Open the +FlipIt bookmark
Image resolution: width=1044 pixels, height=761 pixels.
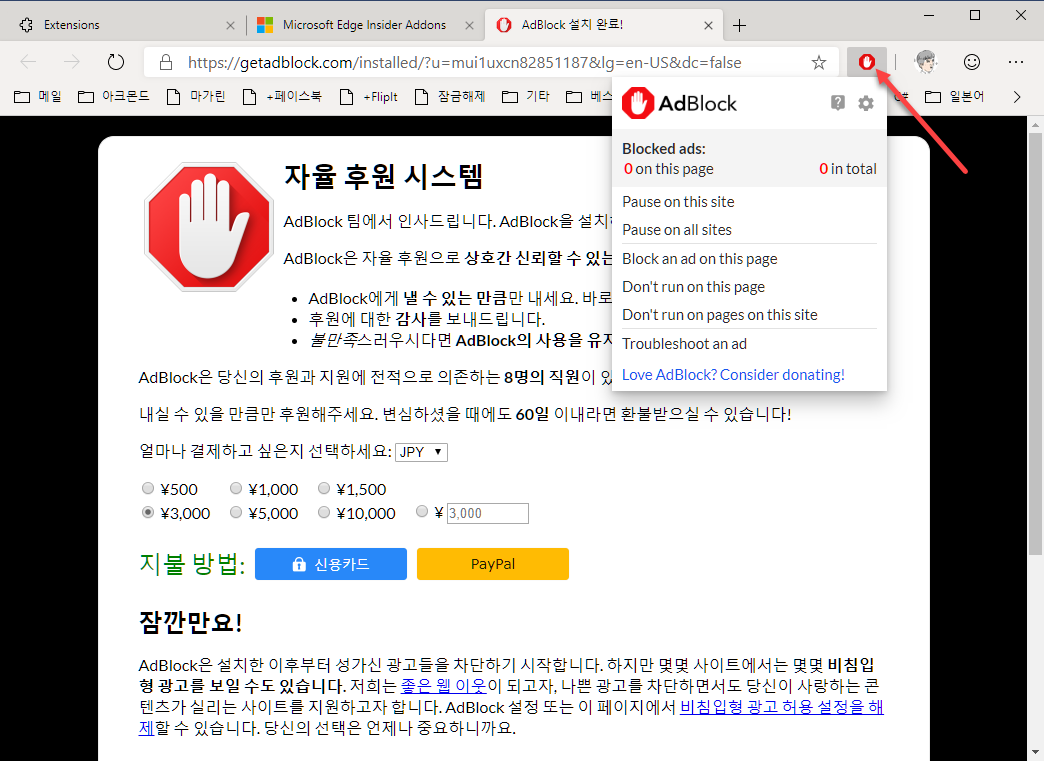(x=369, y=97)
